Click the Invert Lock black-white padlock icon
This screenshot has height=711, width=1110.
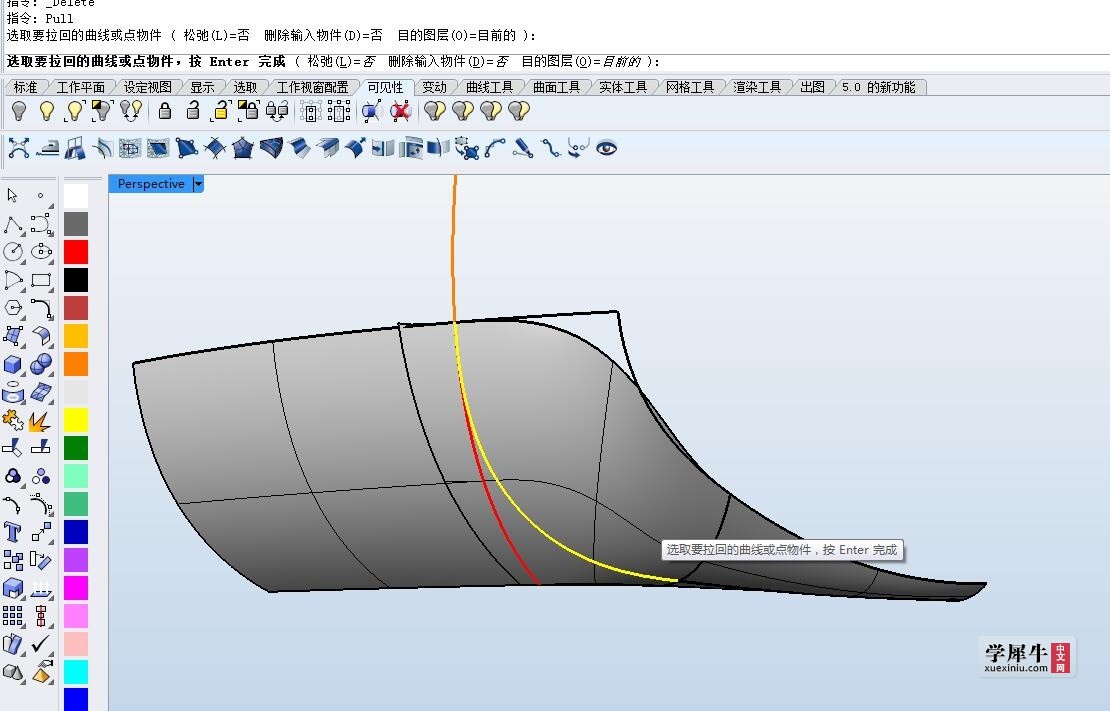pos(248,111)
